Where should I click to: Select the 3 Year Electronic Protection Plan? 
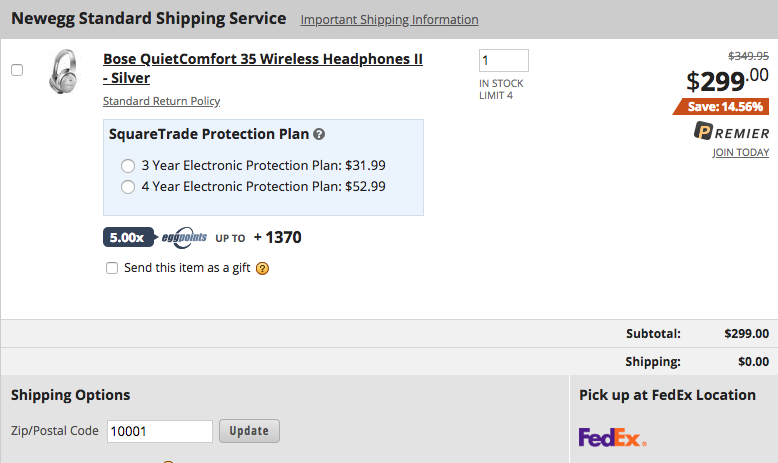[x=127, y=166]
